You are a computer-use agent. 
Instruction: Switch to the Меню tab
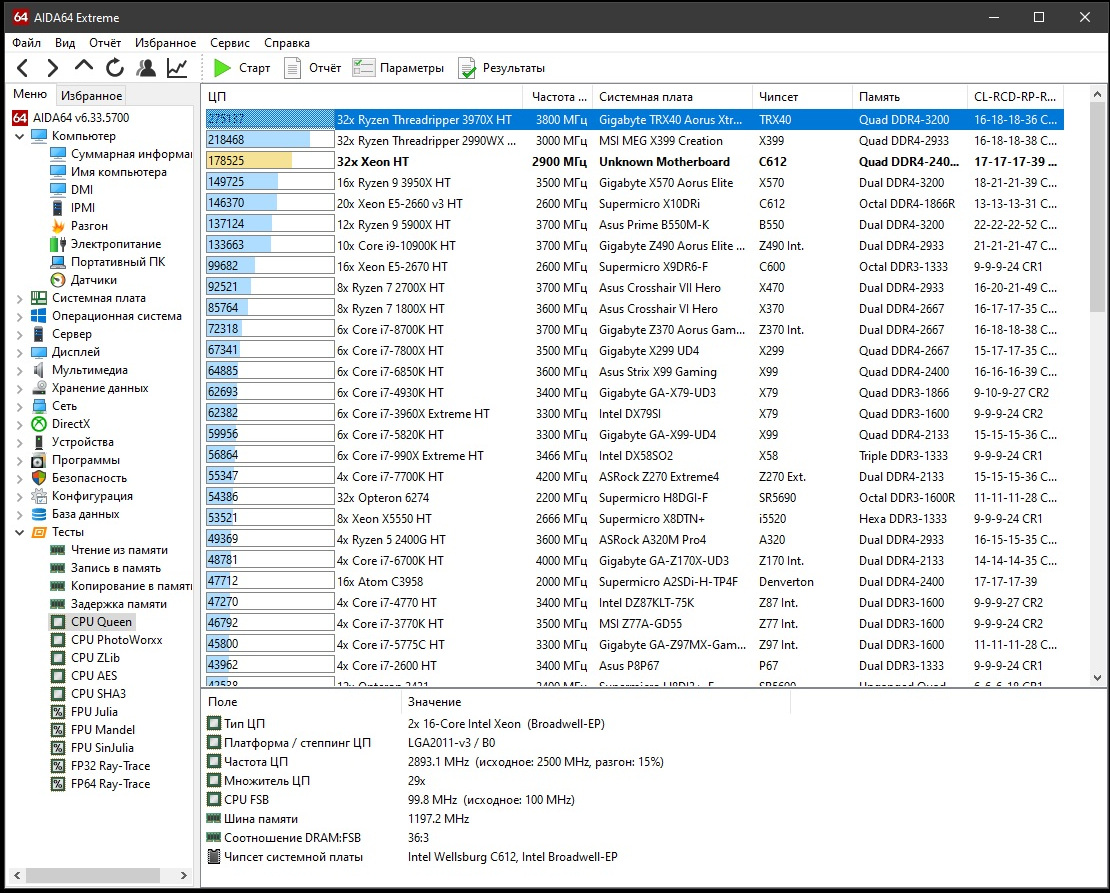(30, 94)
